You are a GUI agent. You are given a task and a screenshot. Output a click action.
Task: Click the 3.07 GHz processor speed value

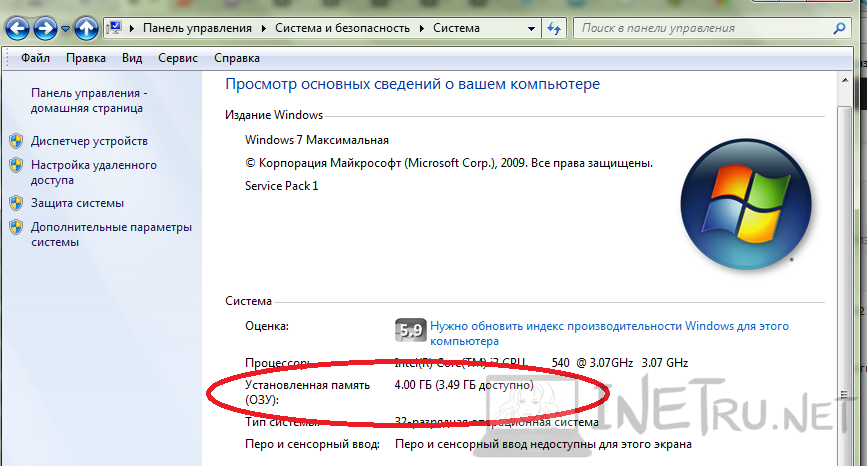tap(665, 363)
